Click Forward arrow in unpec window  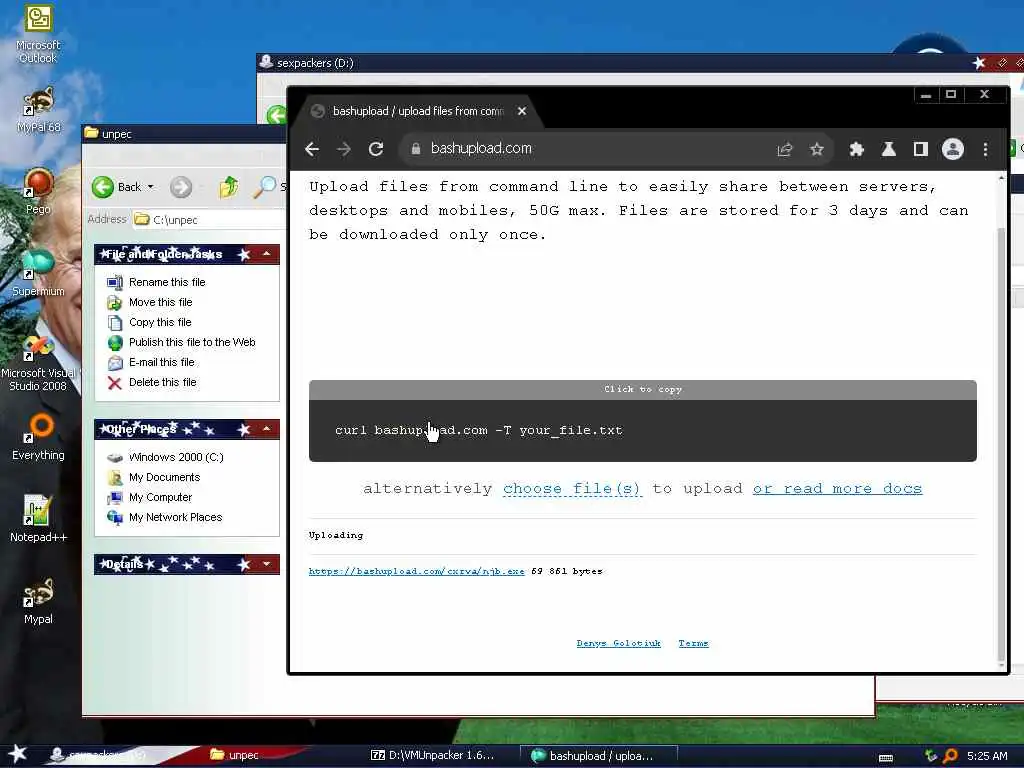point(181,187)
